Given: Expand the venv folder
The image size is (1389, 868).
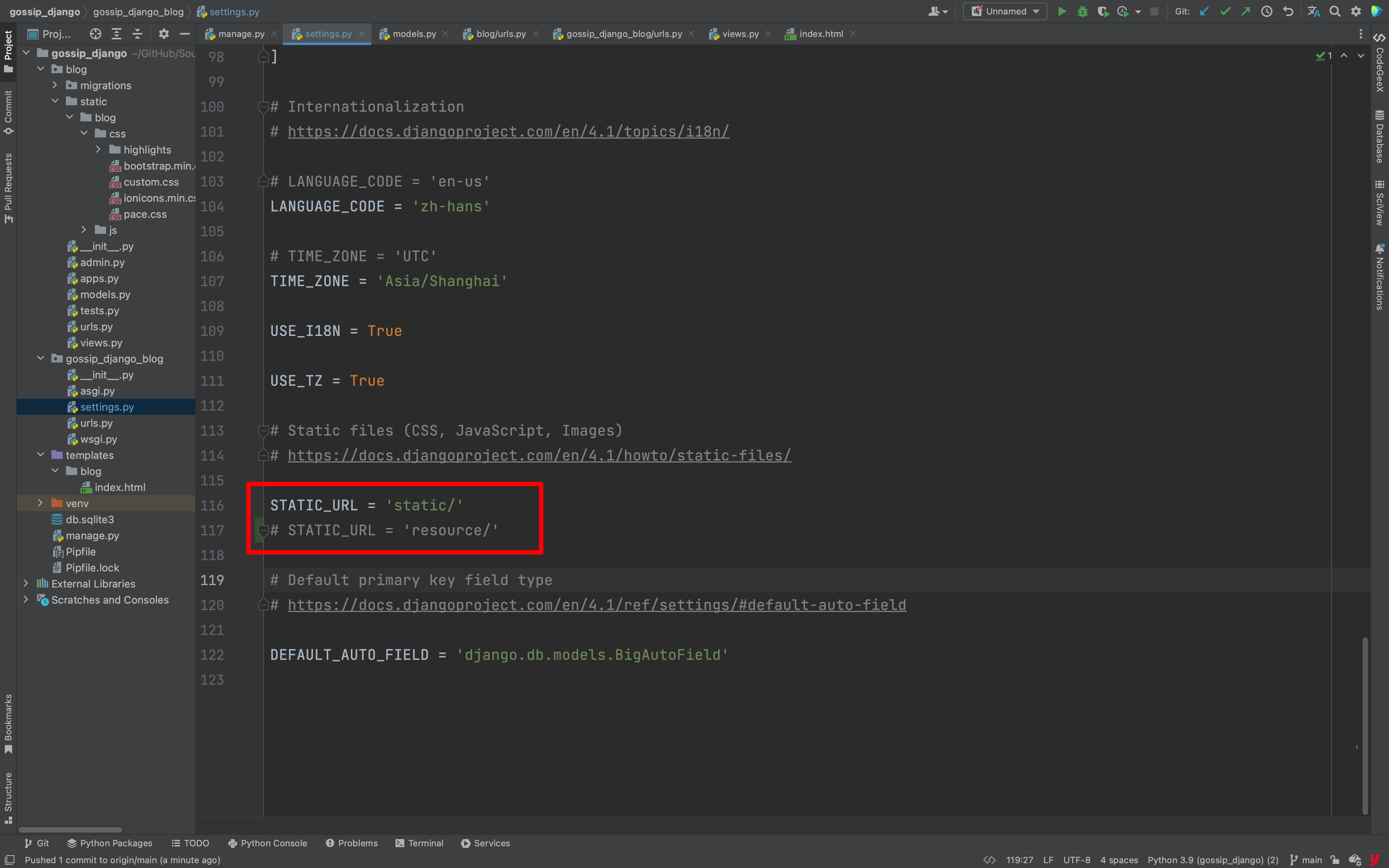Looking at the screenshot, I should point(40,503).
